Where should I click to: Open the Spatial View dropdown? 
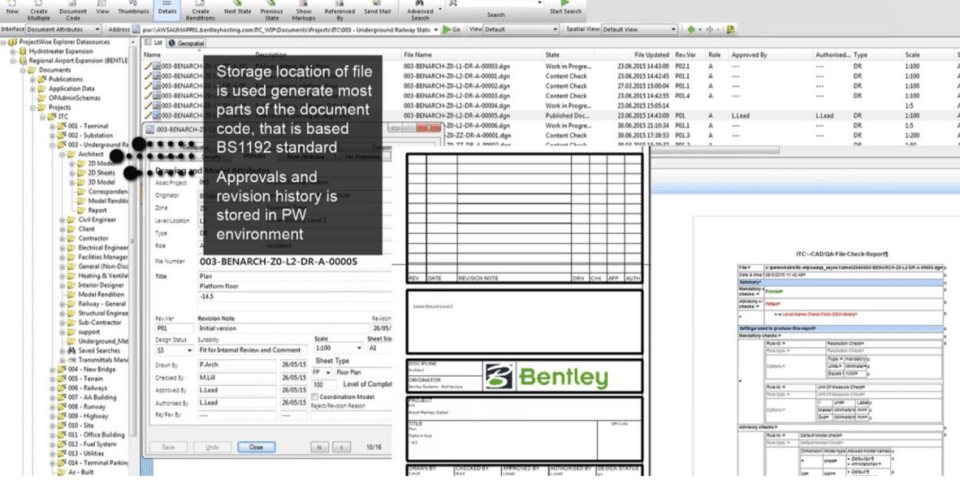click(x=639, y=29)
